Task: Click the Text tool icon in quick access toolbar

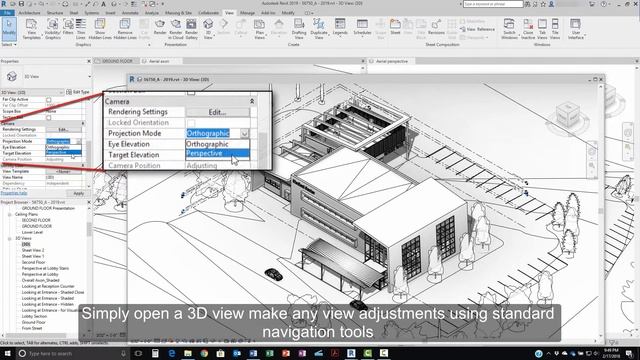Action: click(103, 4)
